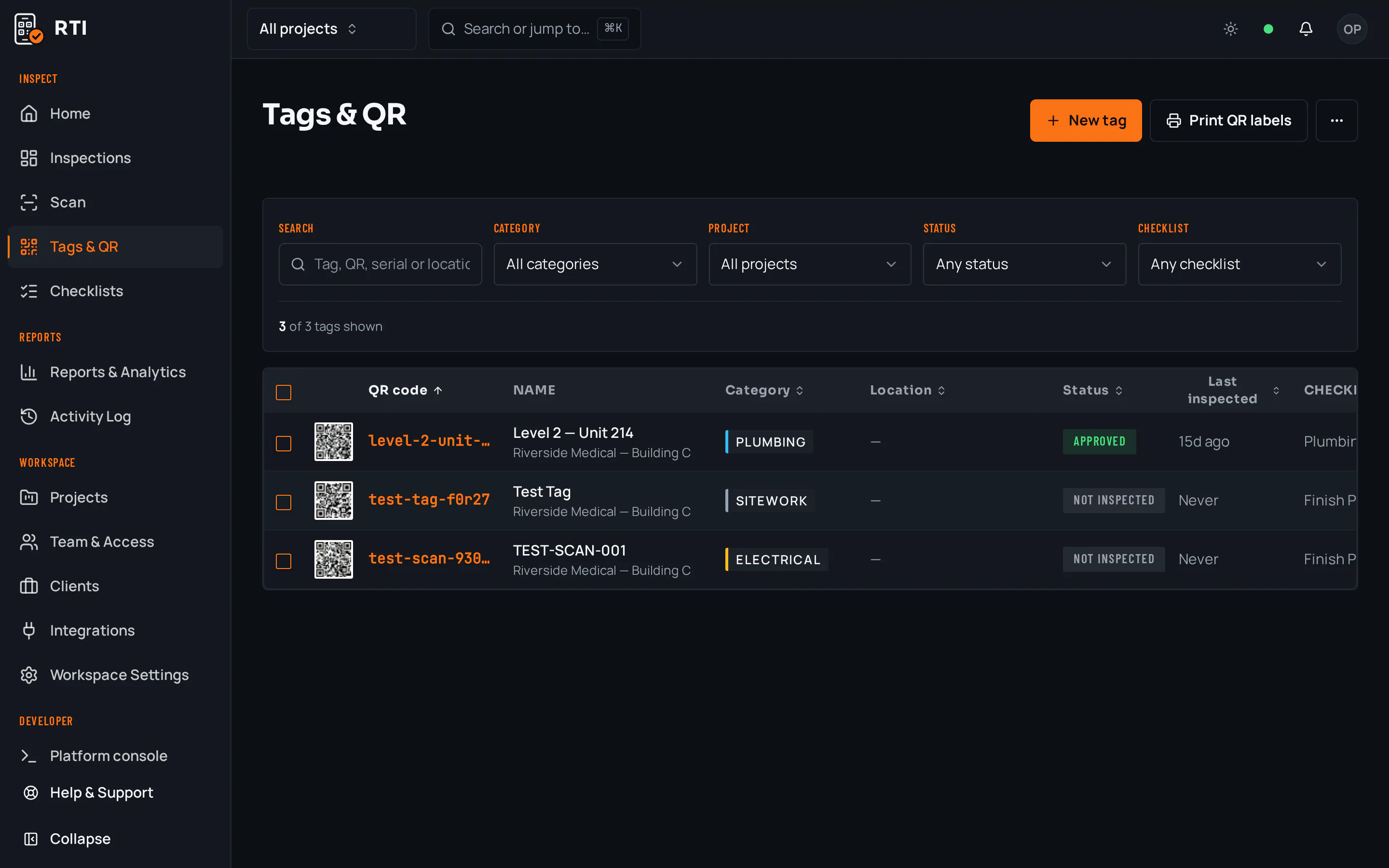Viewport: 1389px width, 868px height.
Task: Click the ELECTRICAL category badge
Action: coord(776,560)
